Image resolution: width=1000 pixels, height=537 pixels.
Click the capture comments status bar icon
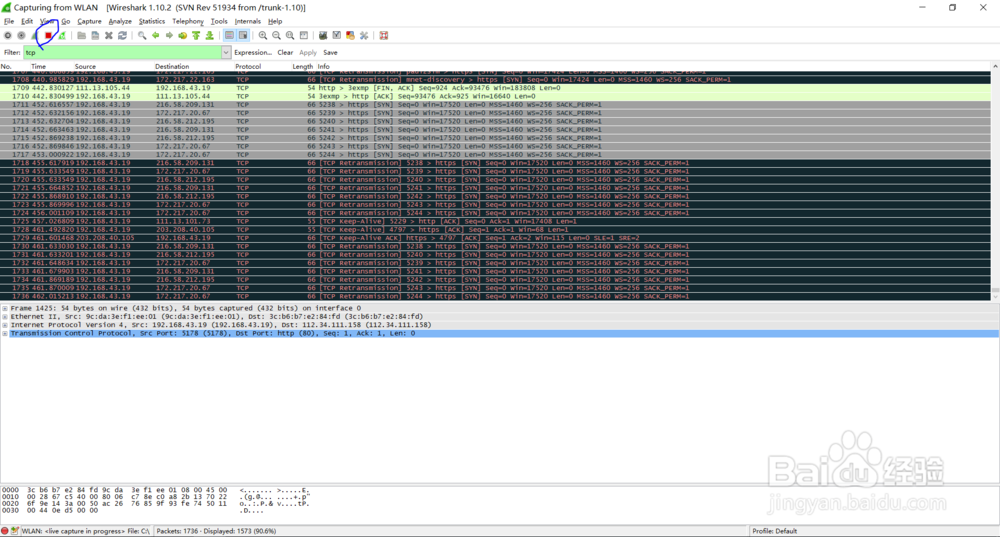[15, 531]
